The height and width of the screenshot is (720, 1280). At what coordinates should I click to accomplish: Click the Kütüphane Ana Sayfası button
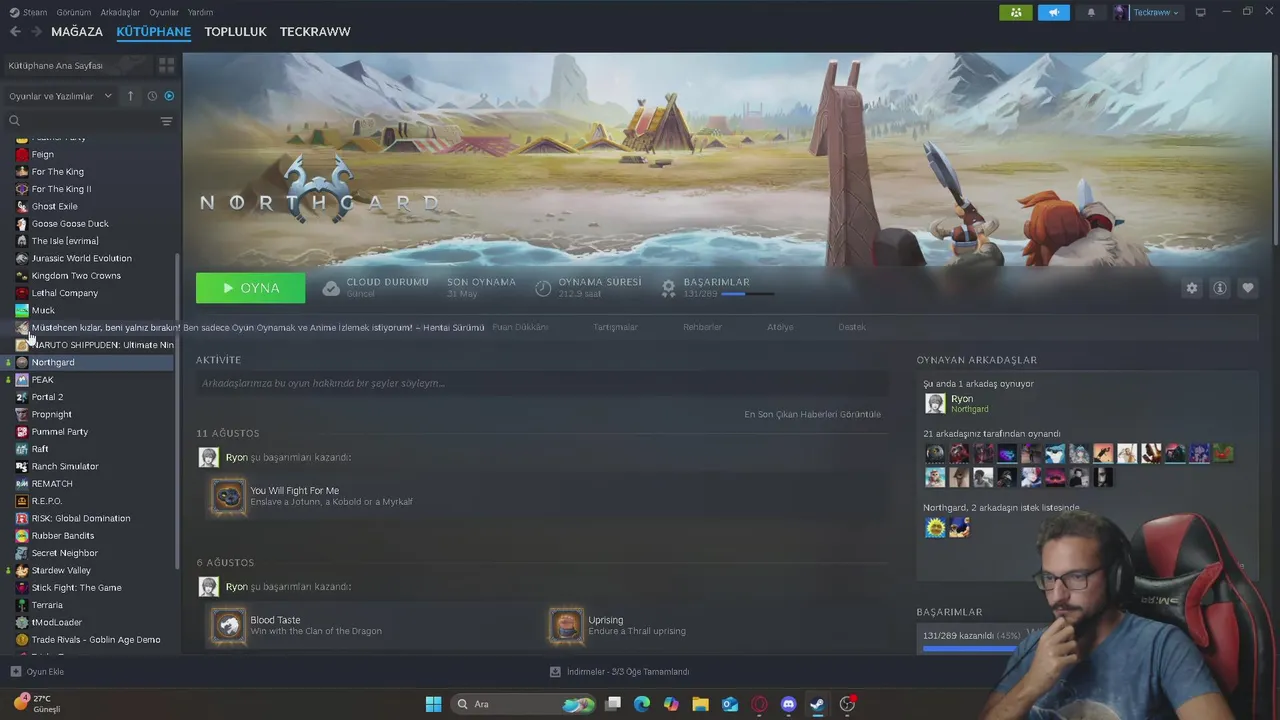[78, 65]
